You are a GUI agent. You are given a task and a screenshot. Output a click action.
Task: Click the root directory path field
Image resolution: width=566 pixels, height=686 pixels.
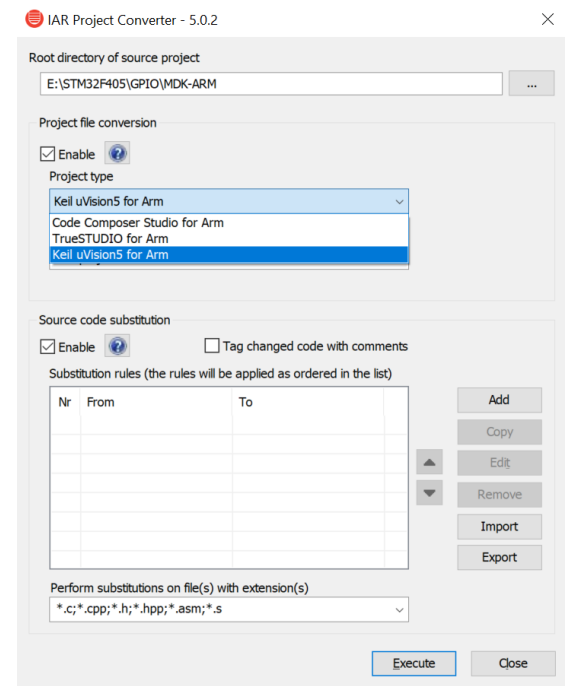[271, 84]
